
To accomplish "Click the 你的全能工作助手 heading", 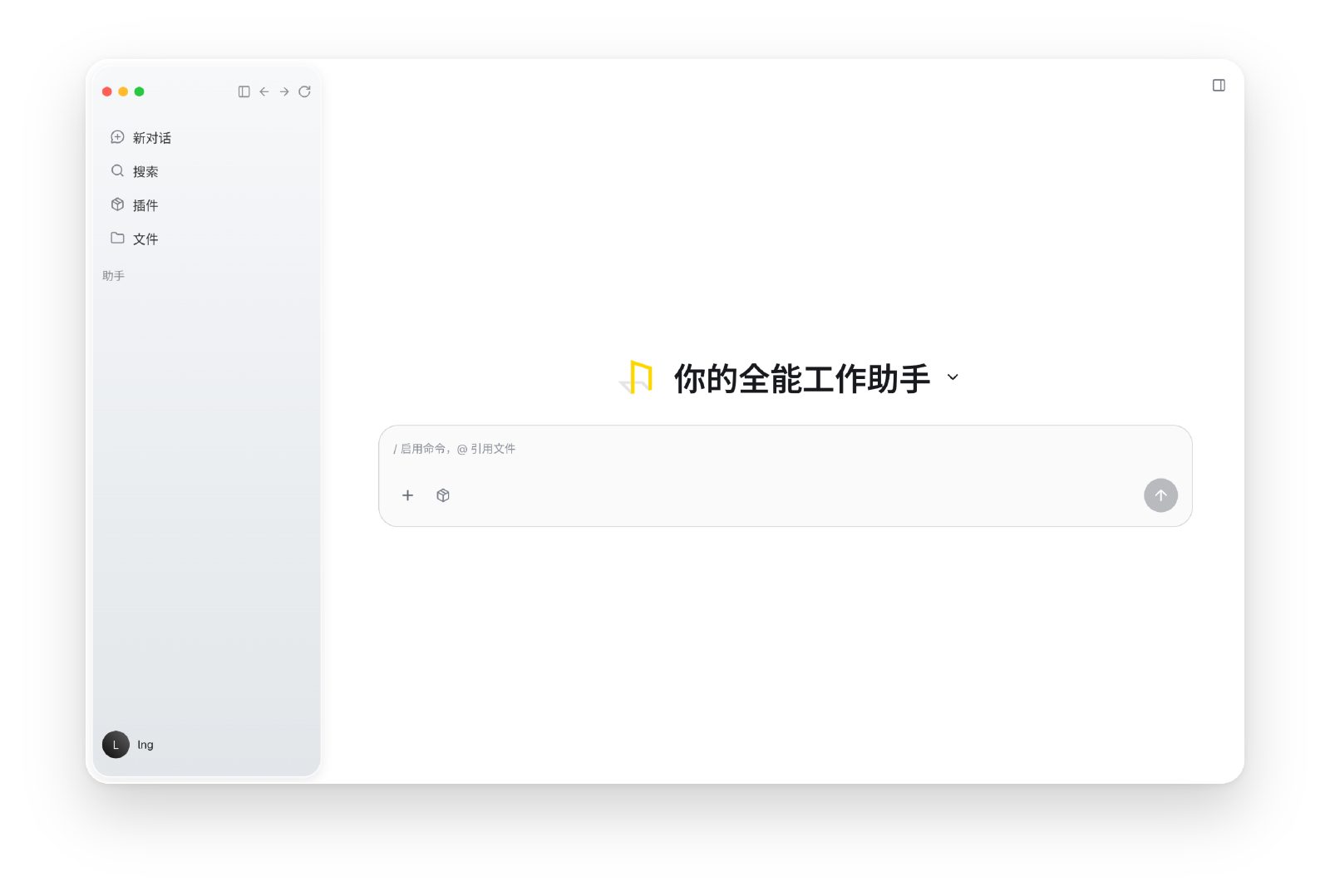I will 801,378.
